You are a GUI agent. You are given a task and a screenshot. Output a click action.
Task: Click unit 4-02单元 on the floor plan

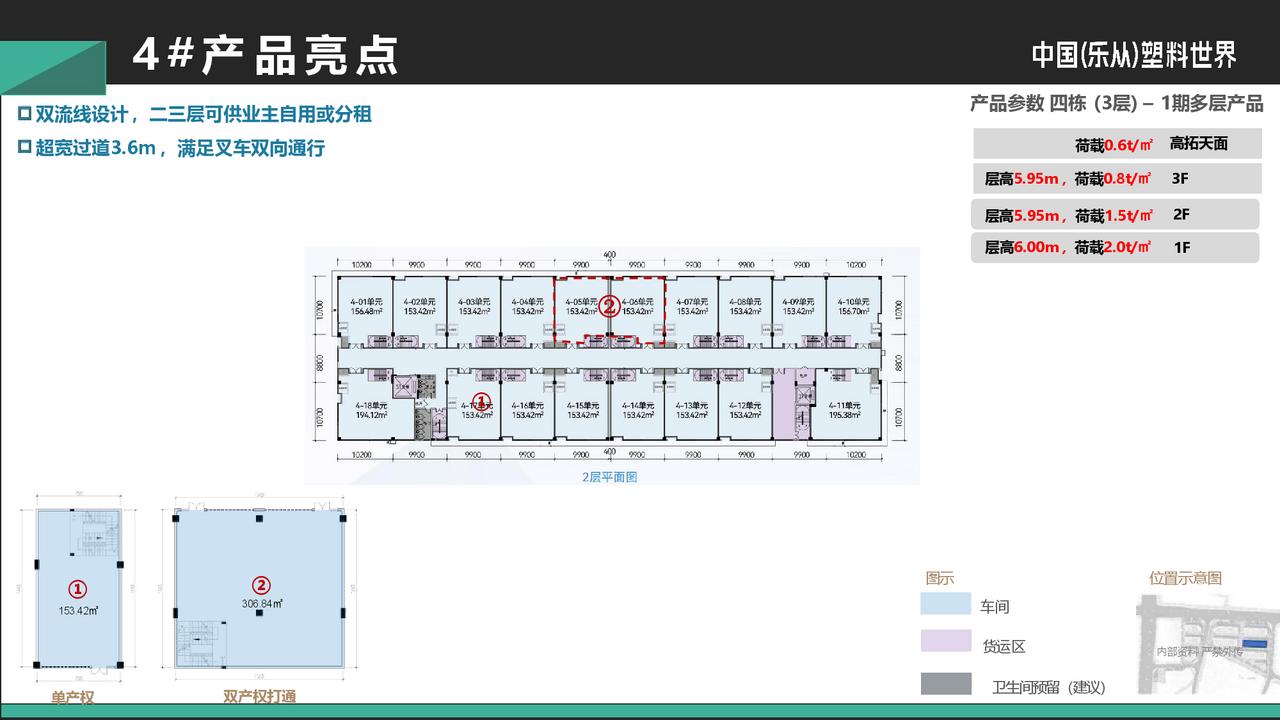pyautogui.click(x=420, y=311)
